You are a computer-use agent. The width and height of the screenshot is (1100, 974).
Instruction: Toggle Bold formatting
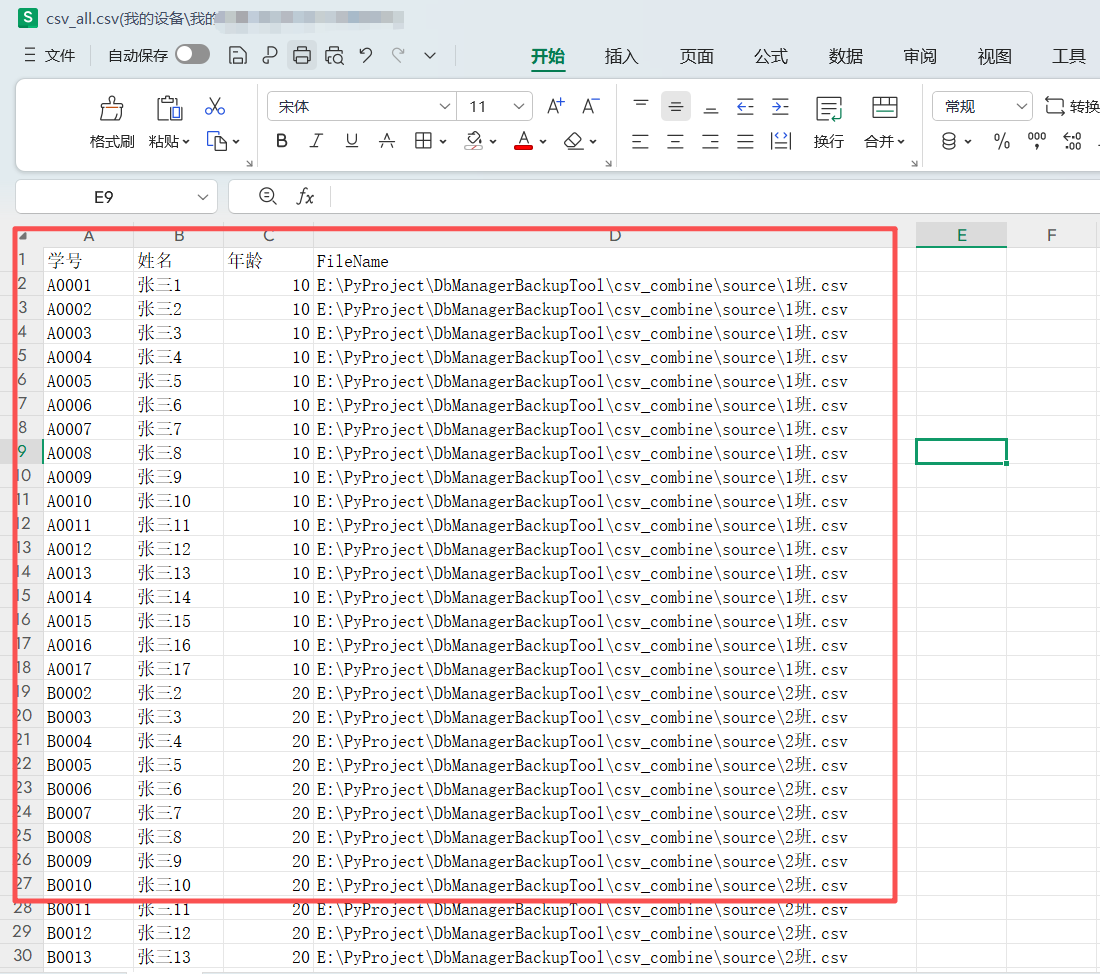[282, 141]
